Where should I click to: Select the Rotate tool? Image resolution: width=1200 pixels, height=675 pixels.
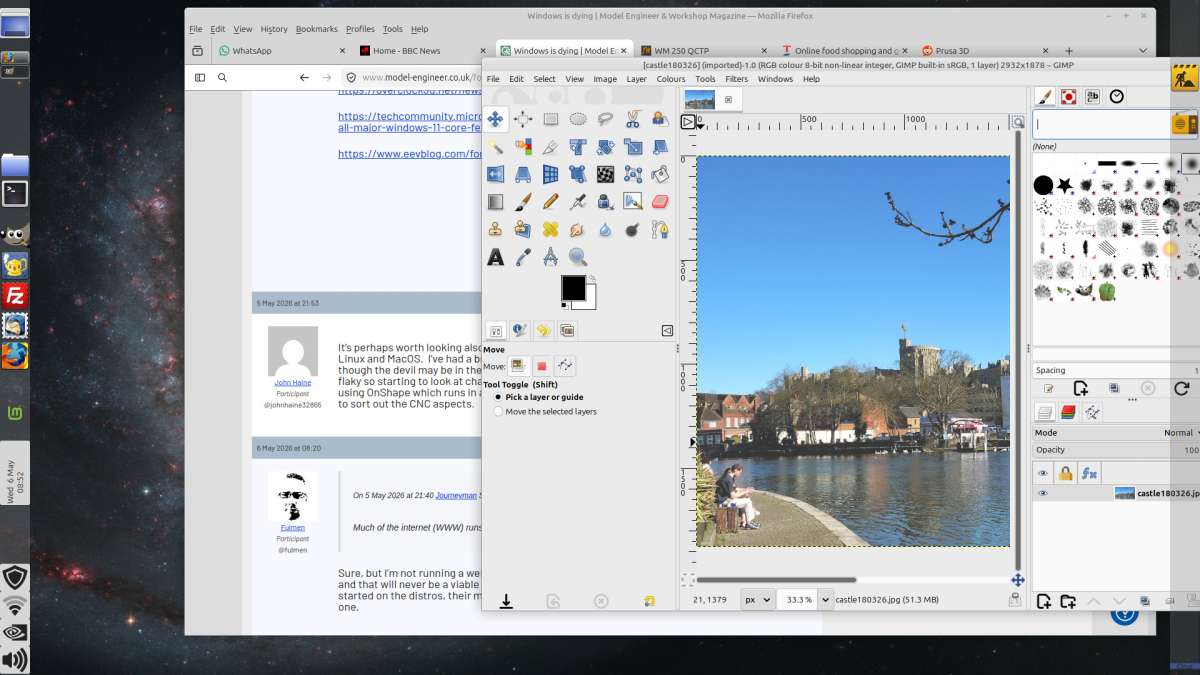[605, 147]
